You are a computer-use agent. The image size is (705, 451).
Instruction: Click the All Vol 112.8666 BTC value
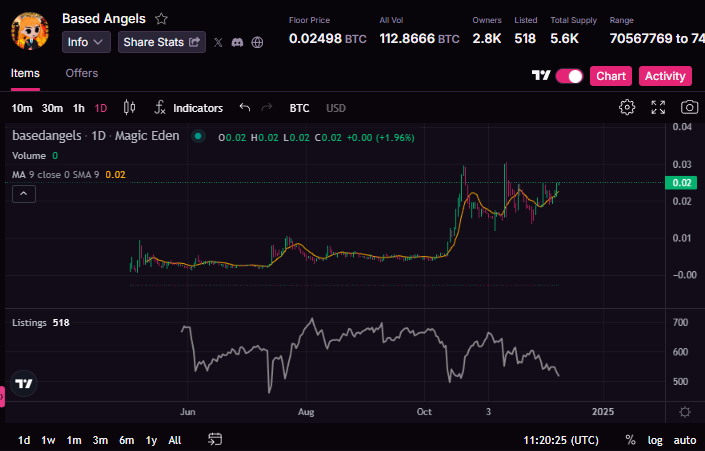coord(419,39)
